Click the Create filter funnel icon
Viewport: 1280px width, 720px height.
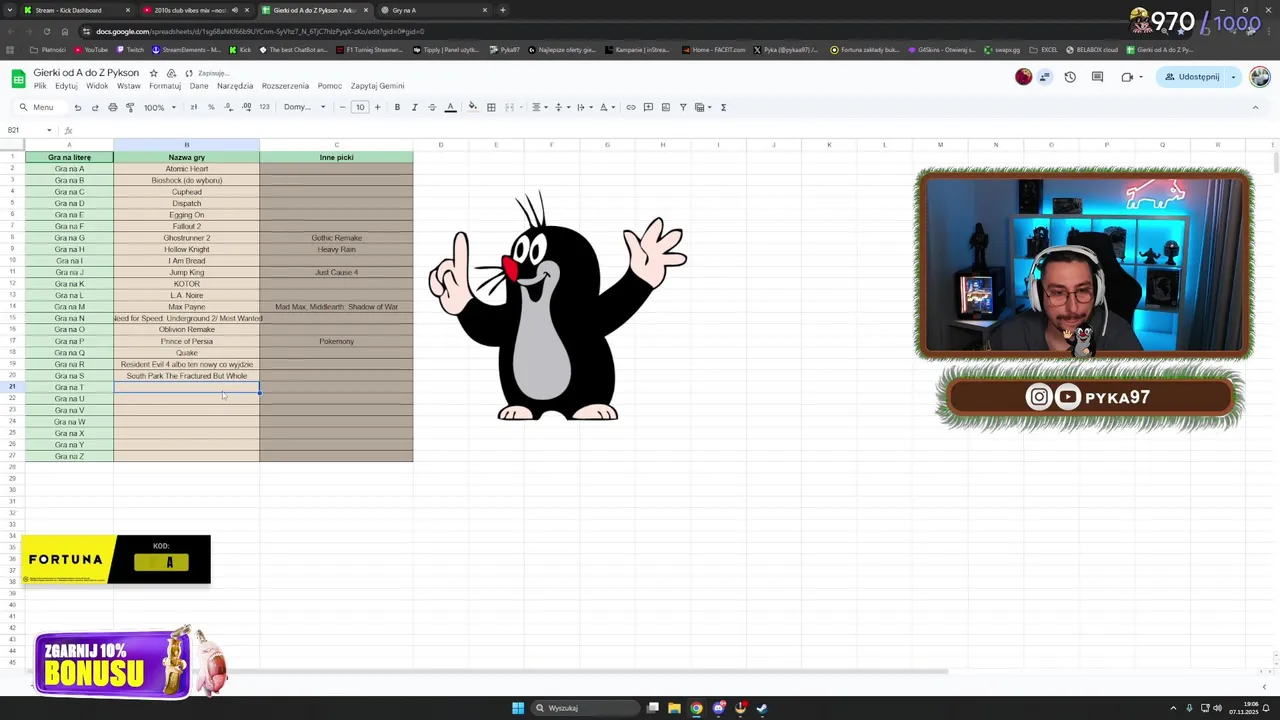(683, 107)
